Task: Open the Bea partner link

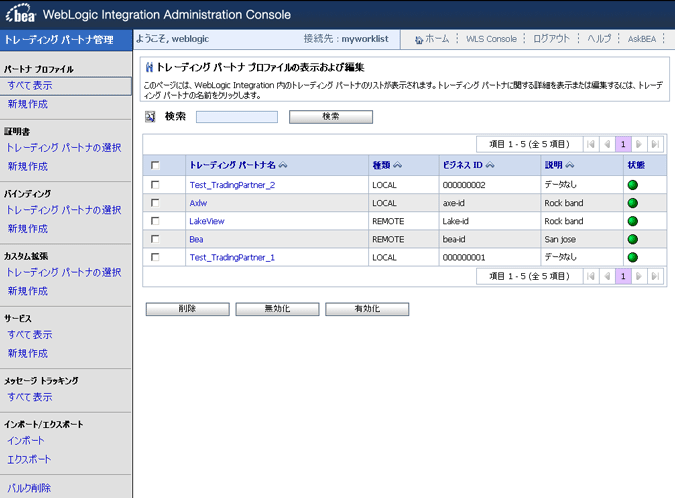Action: coord(196,239)
